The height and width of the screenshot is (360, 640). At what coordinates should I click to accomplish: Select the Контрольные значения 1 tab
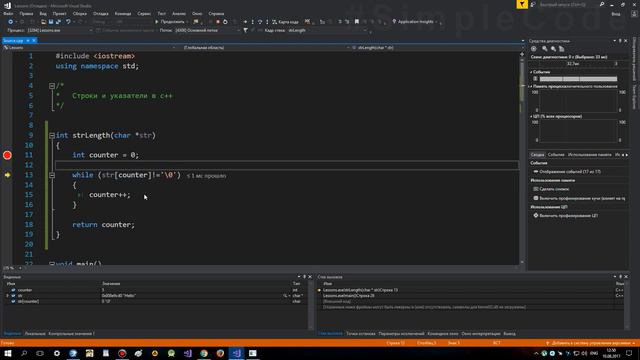point(71,333)
